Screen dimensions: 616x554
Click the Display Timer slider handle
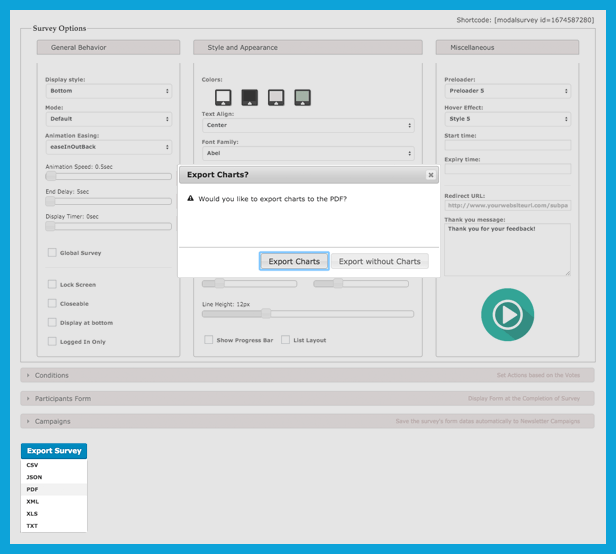click(x=50, y=226)
